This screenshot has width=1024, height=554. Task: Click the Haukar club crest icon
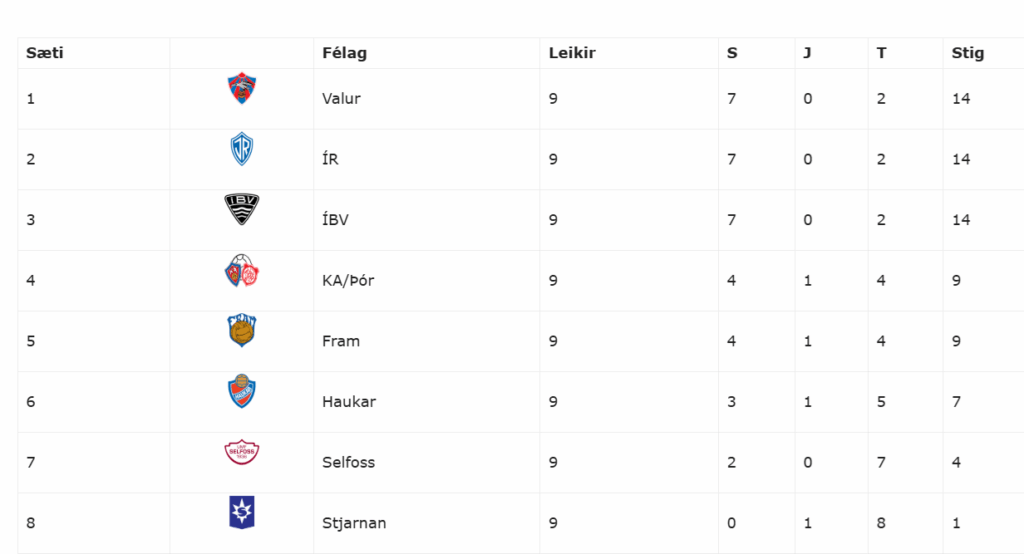(x=242, y=392)
